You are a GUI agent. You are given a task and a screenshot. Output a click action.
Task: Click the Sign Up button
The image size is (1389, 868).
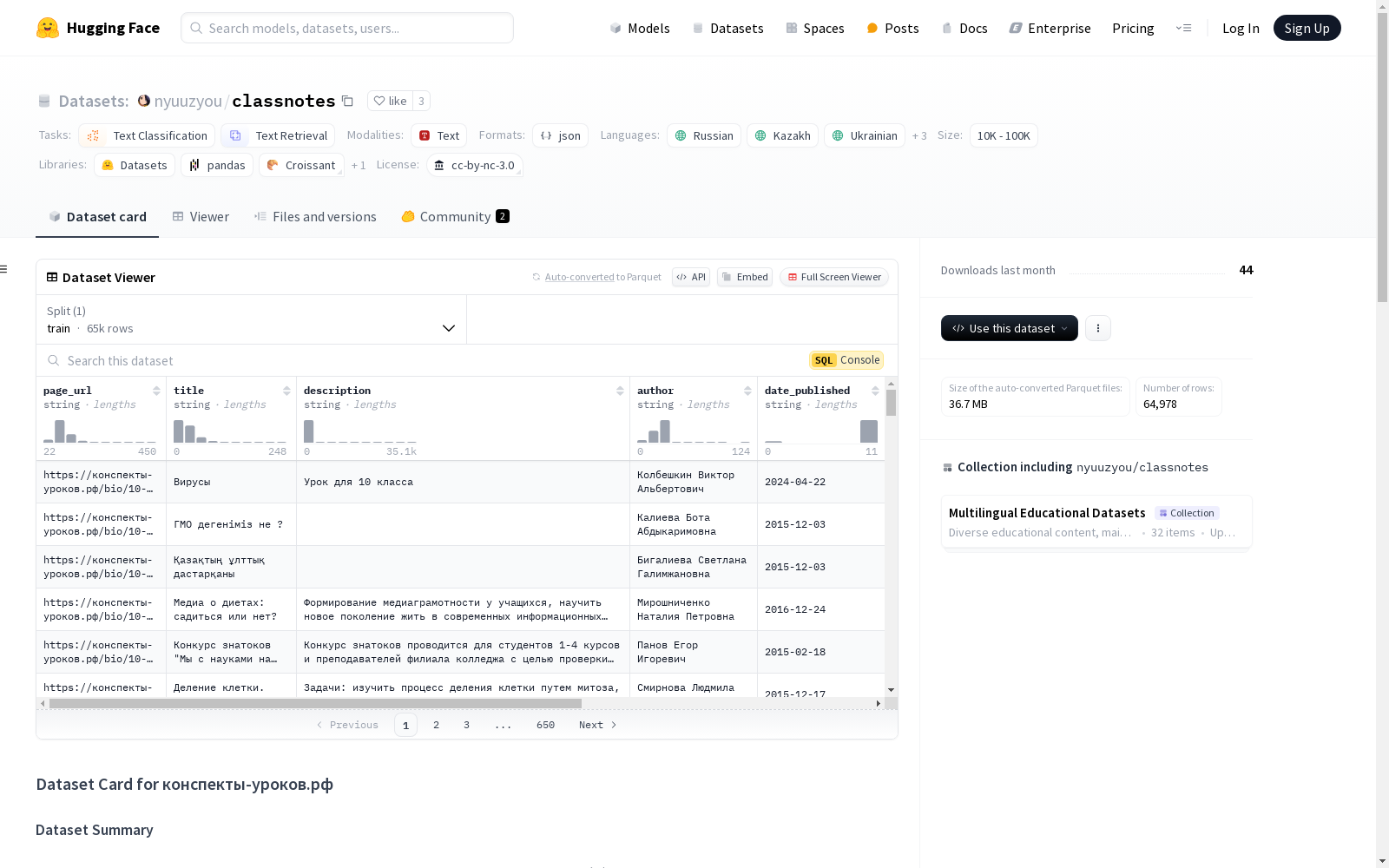click(x=1307, y=28)
